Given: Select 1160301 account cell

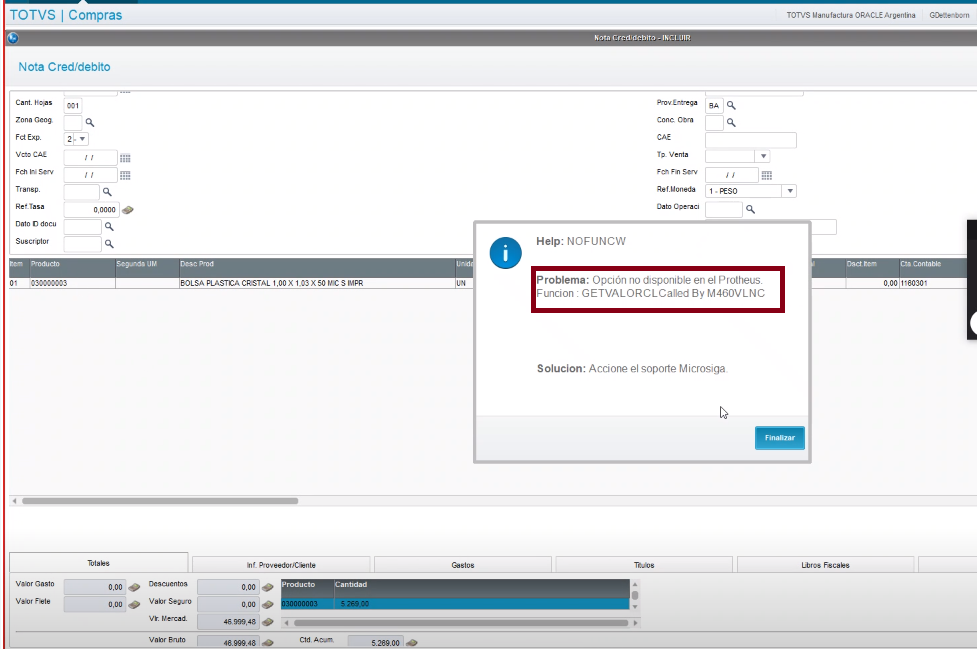Looking at the screenshot, I should tap(934, 283).
